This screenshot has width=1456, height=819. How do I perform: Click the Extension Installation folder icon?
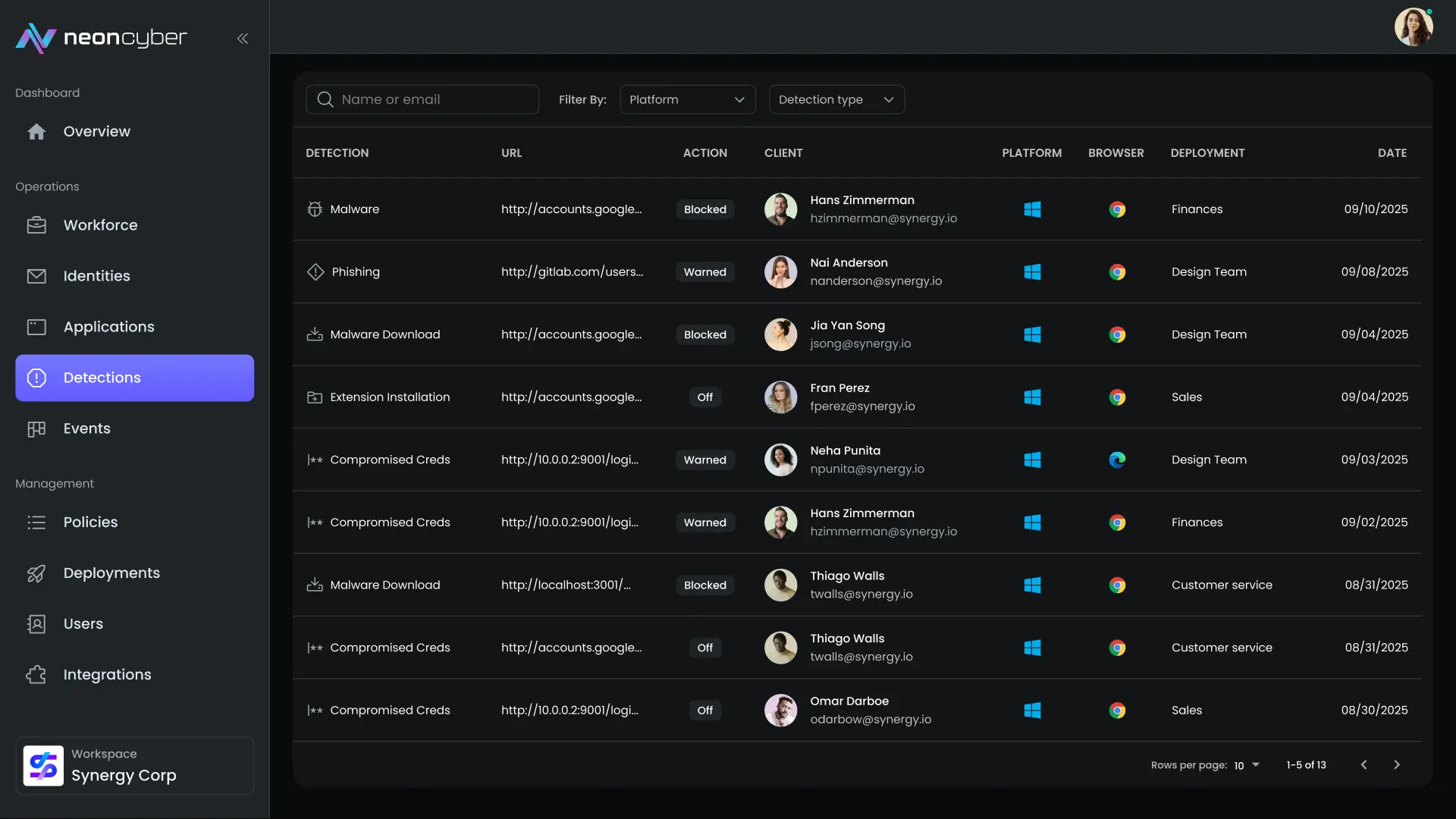click(x=315, y=397)
